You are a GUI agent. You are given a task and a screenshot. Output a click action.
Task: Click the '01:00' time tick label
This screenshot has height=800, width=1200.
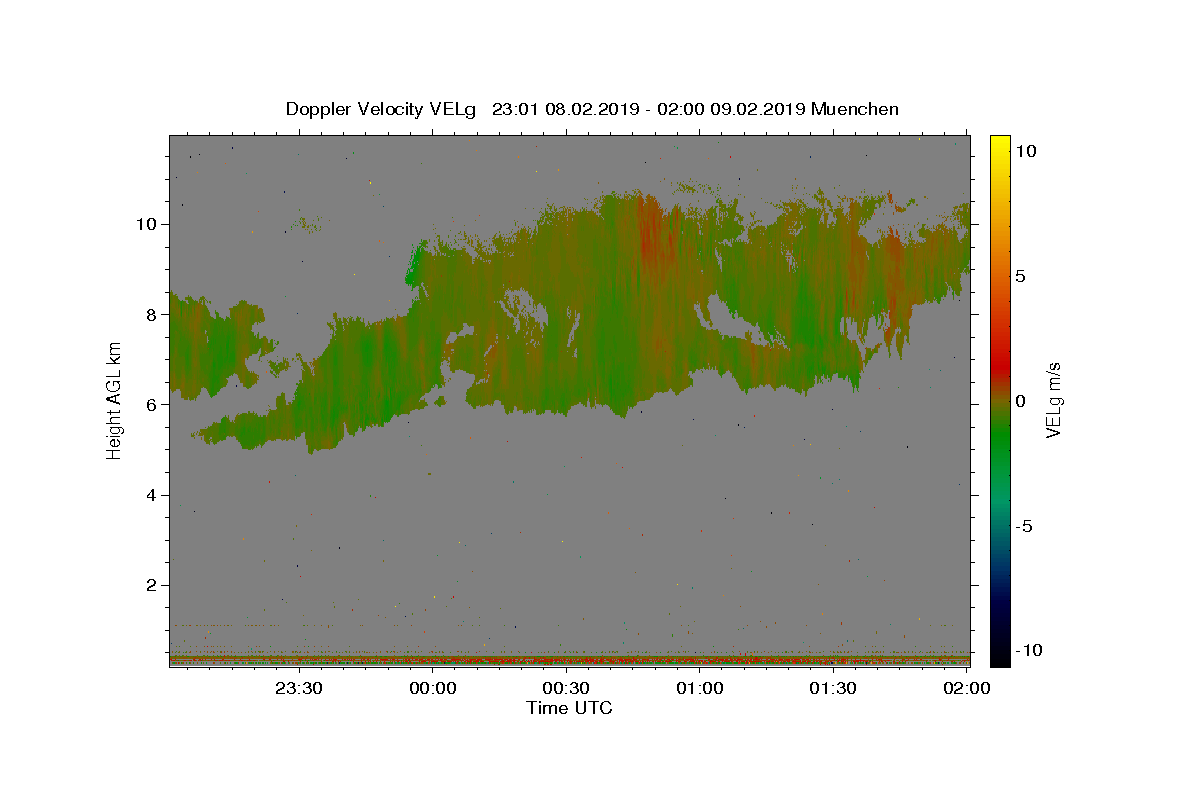699,688
